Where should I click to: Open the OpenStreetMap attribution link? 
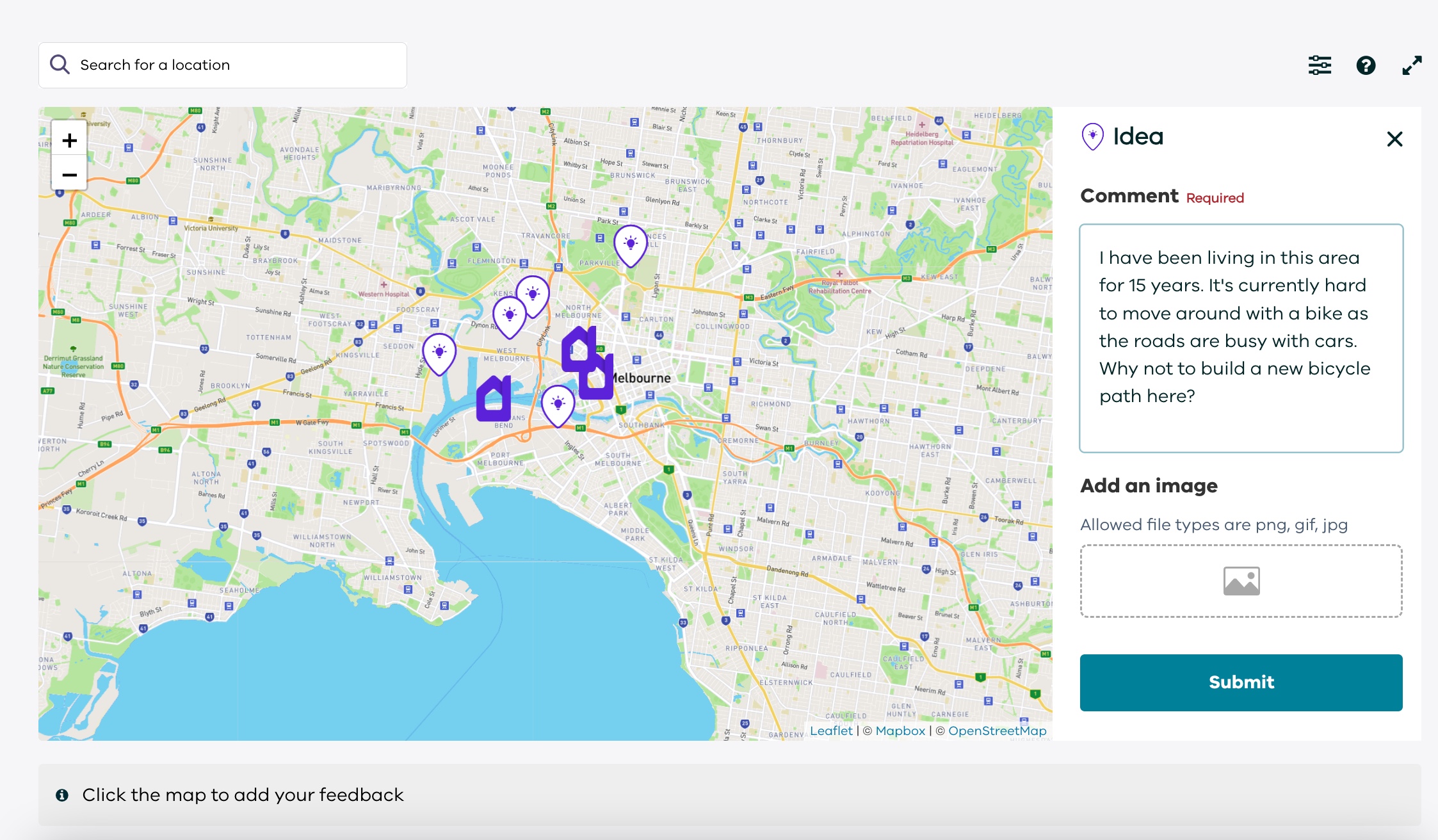point(997,731)
